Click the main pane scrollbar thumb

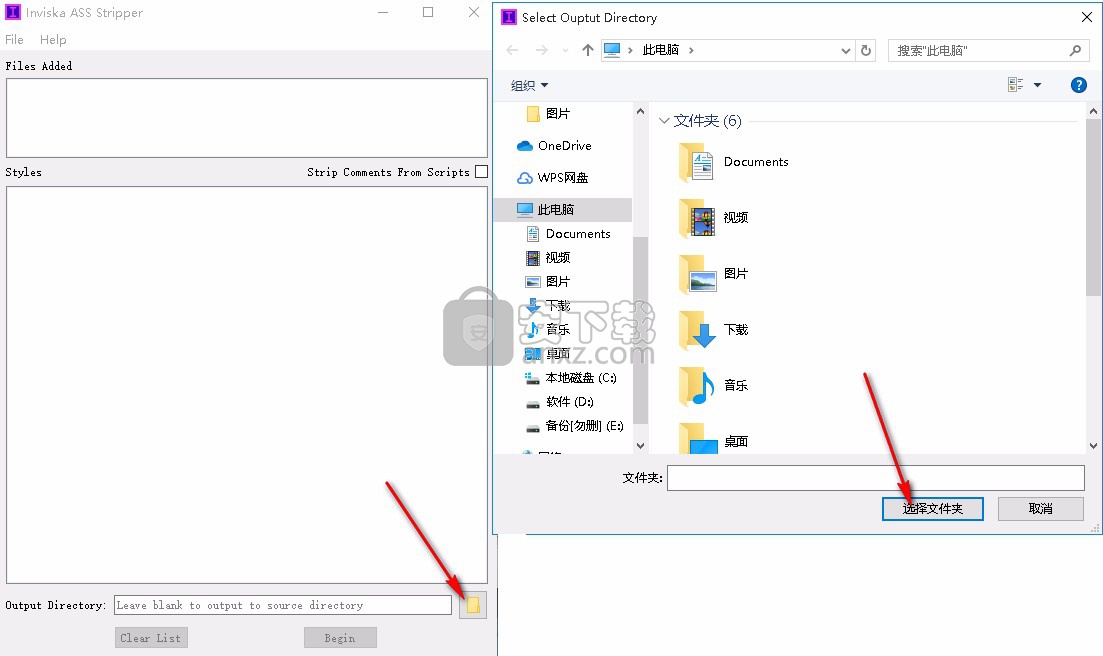click(1093, 207)
